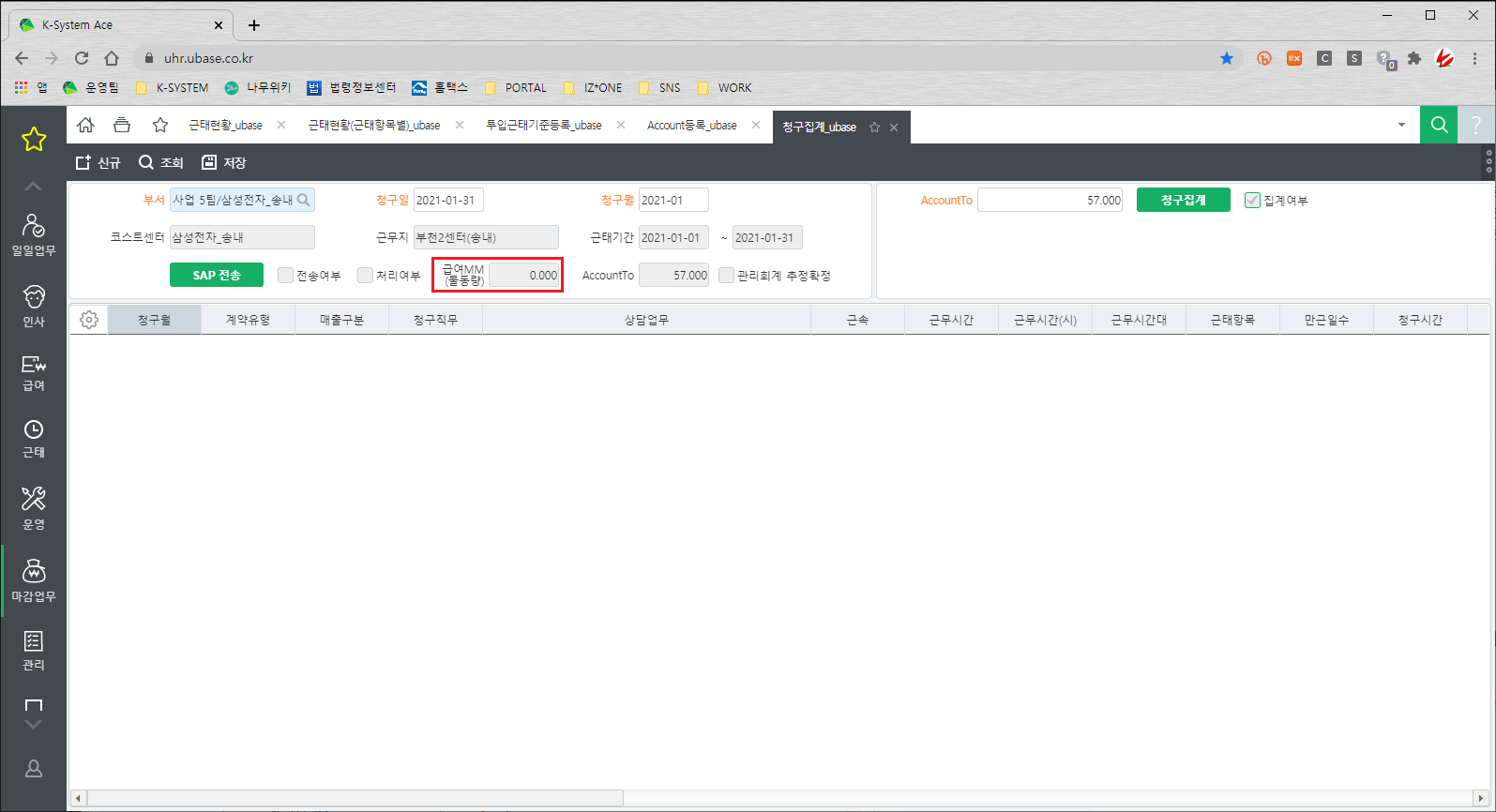Click the SAP 전송 button
1496x812 pixels.
(217, 275)
